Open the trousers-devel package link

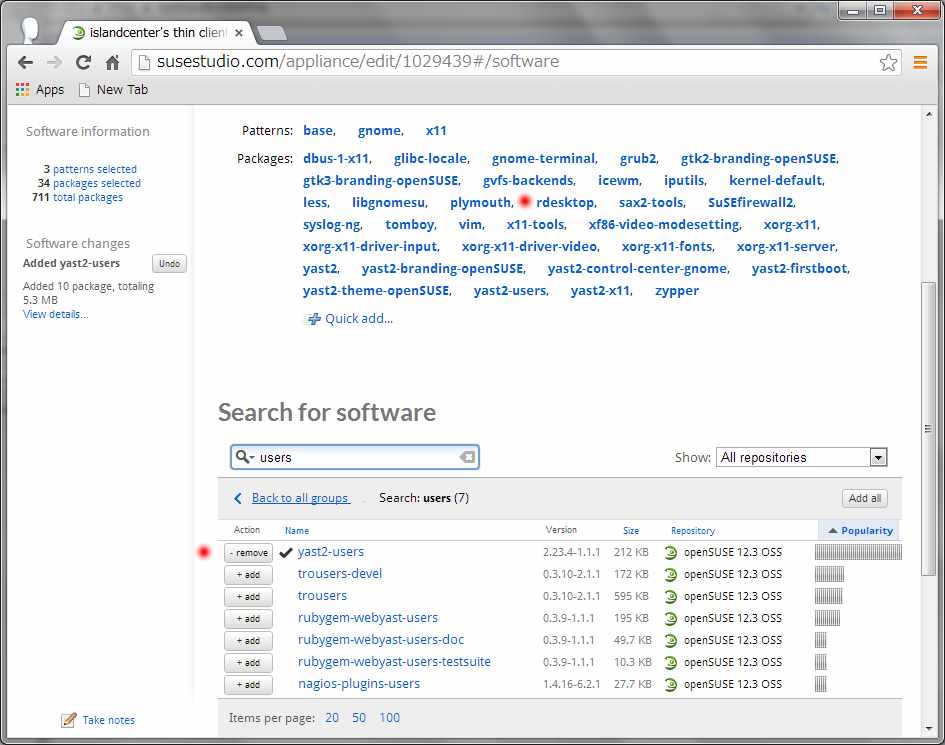[x=340, y=574]
